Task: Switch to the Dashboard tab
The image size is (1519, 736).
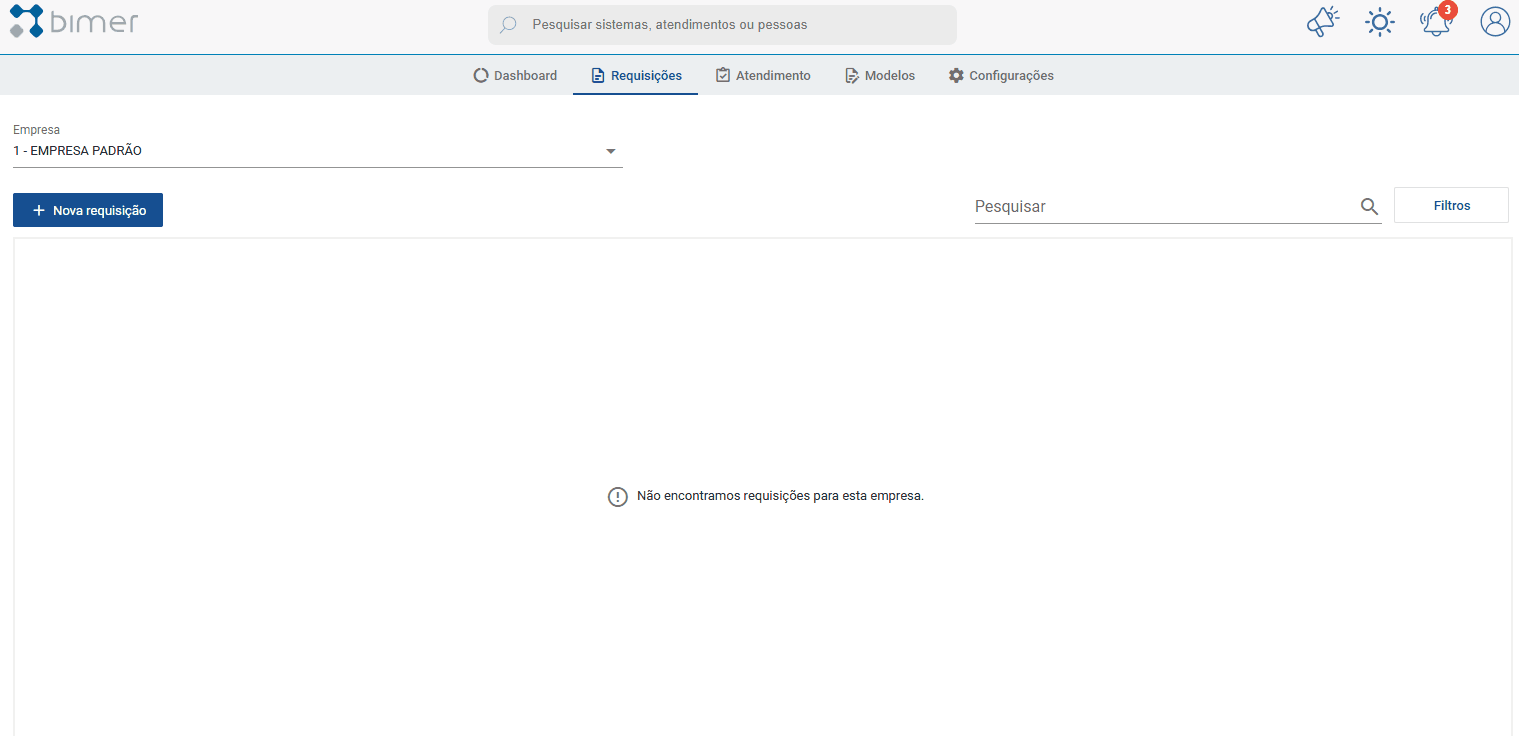Action: click(x=515, y=76)
